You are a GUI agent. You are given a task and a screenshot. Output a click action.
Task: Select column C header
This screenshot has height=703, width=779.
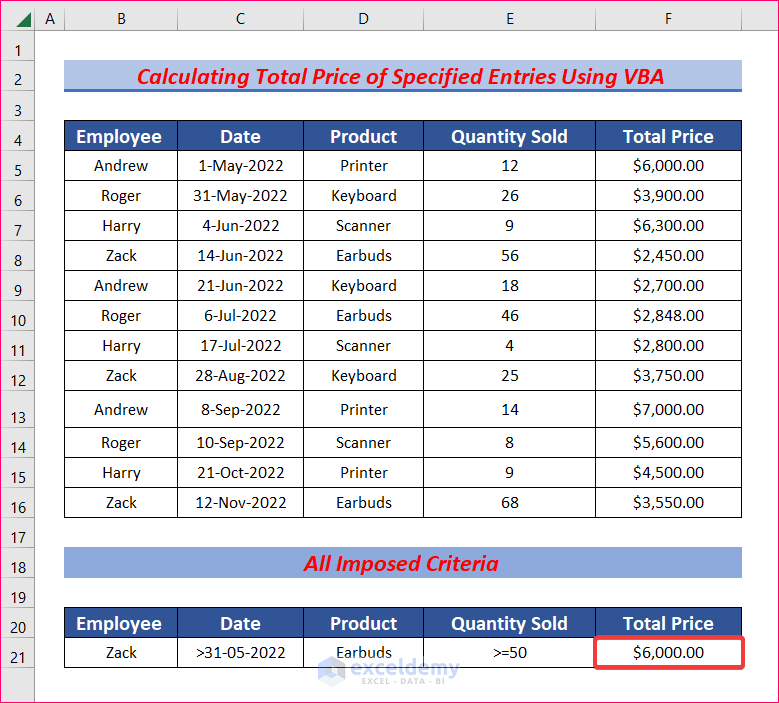coord(240,19)
